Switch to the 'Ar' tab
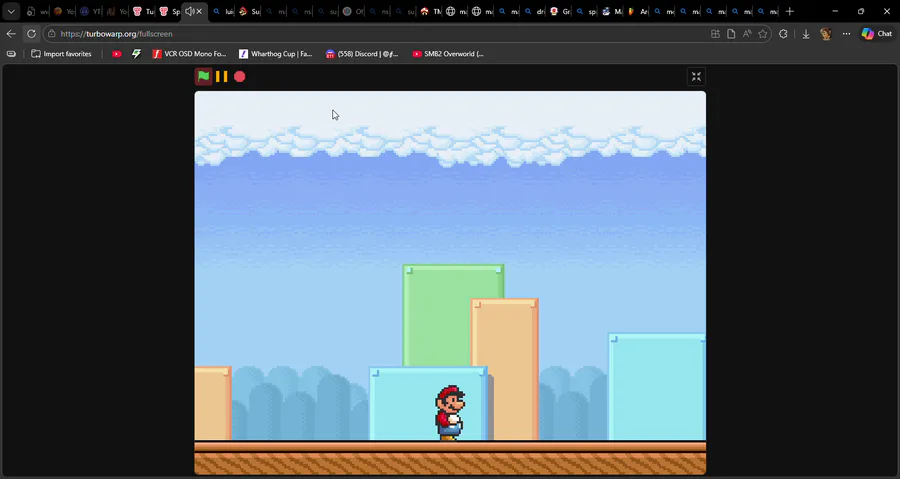The image size is (900, 479). point(638,11)
